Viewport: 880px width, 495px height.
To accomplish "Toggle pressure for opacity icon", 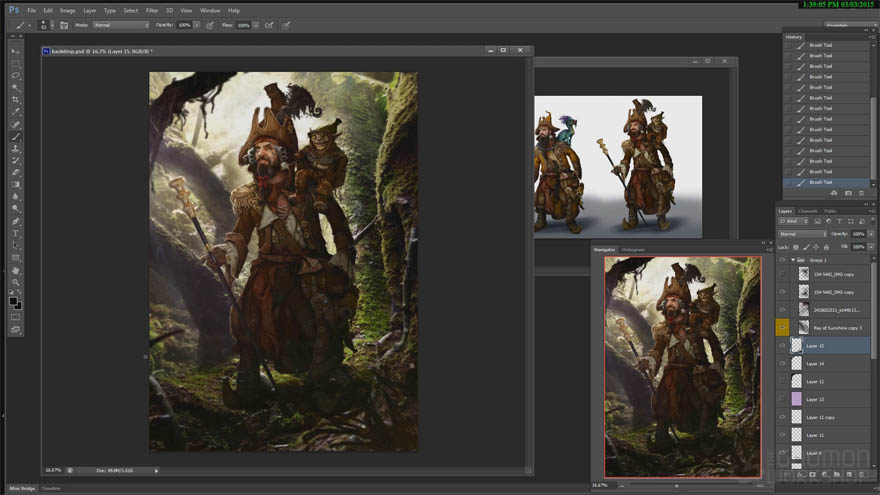I will (210, 25).
